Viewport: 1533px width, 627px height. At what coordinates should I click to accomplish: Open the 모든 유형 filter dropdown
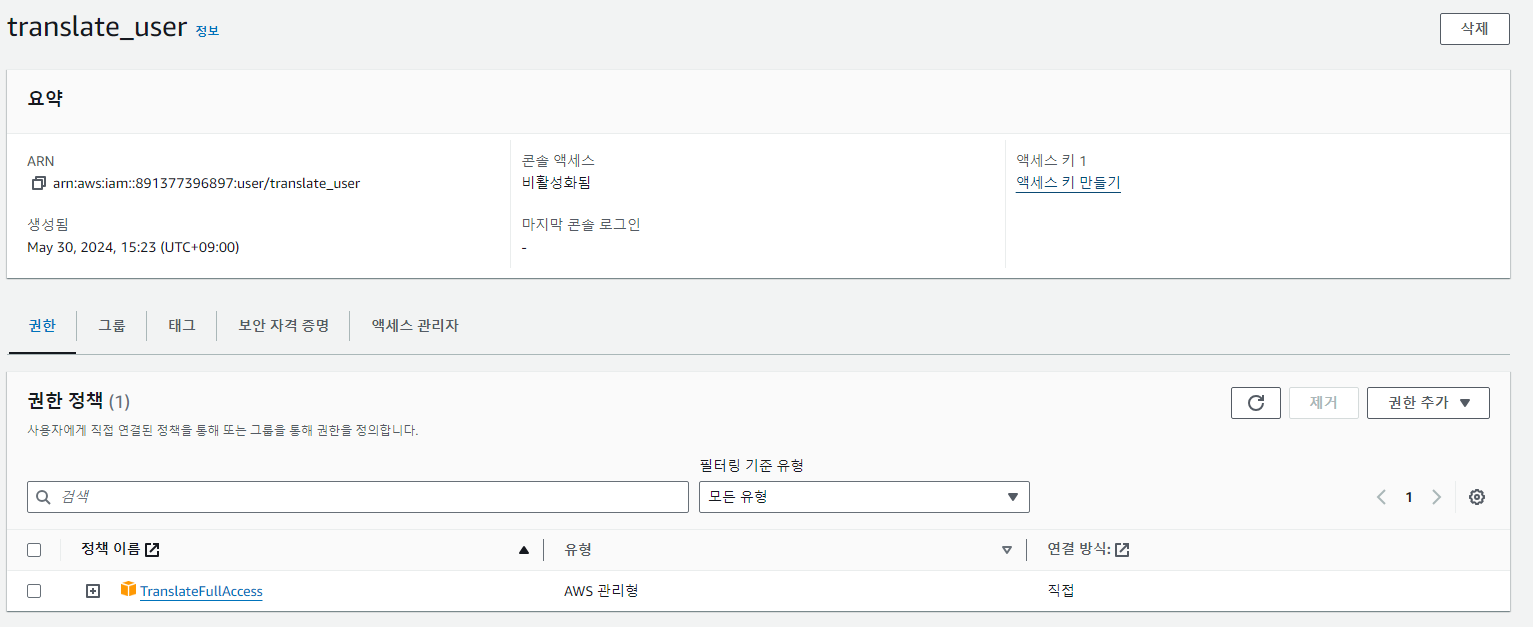[x=864, y=497]
